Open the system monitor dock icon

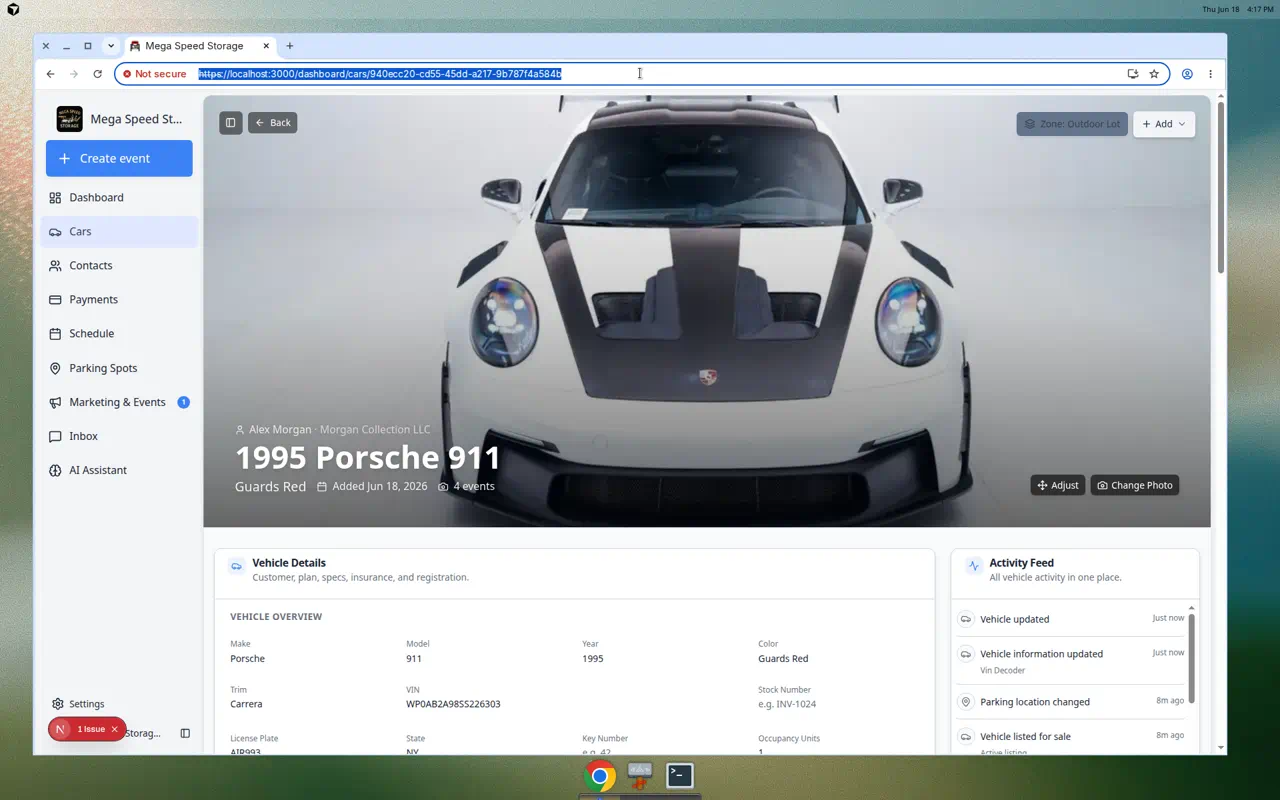[x=640, y=775]
